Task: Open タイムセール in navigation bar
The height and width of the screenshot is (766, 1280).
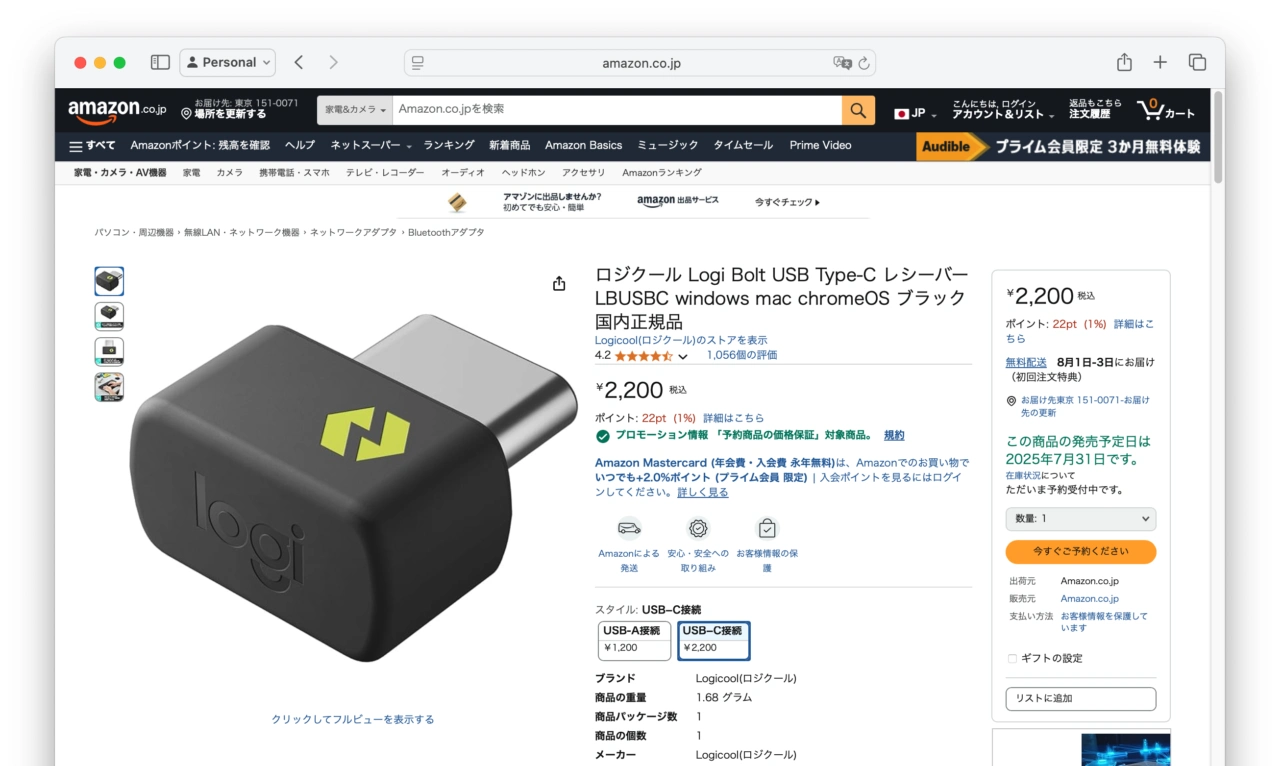Action: pos(743,145)
